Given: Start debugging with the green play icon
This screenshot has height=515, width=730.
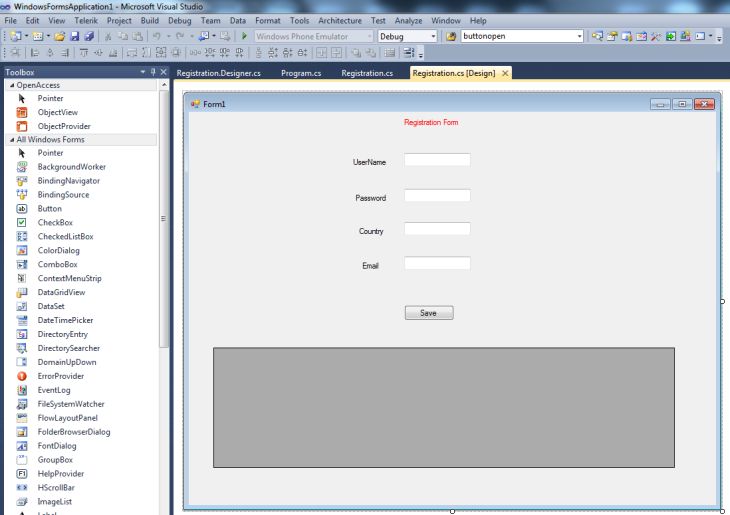Looking at the screenshot, I should [244, 36].
